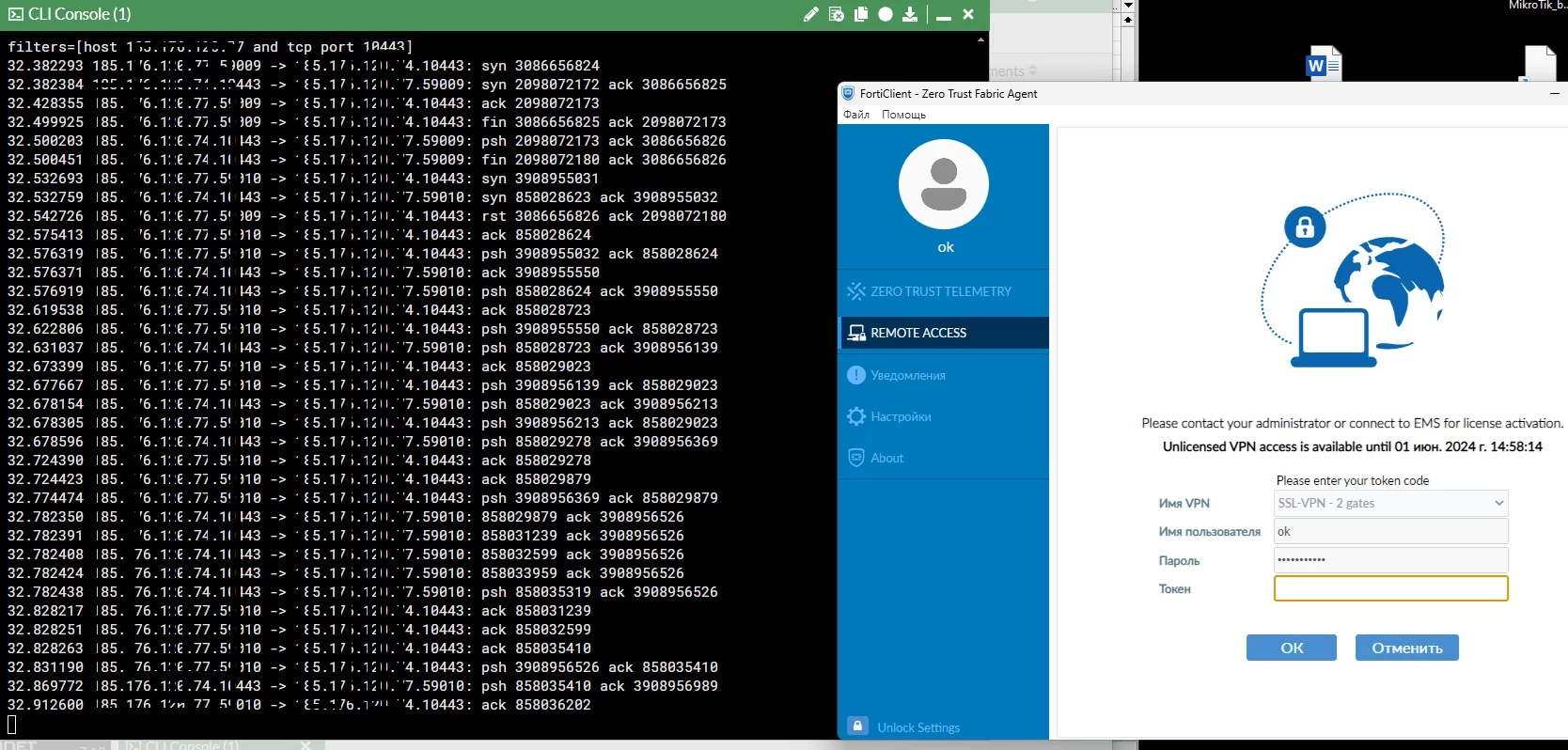Clear the CLI Console output
The image size is (1568, 750).
pos(837,14)
